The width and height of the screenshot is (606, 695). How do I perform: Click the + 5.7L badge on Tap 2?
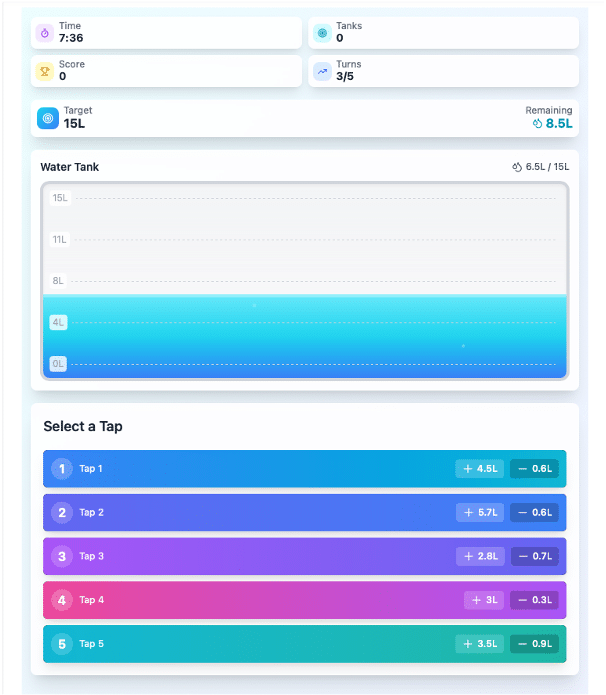pyautogui.click(x=480, y=512)
